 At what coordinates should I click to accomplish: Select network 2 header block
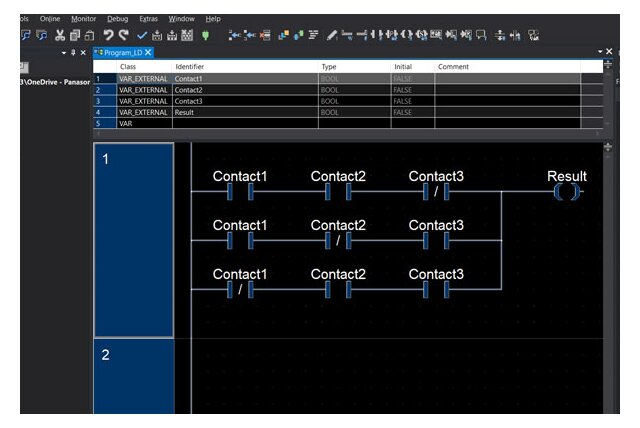click(x=134, y=376)
